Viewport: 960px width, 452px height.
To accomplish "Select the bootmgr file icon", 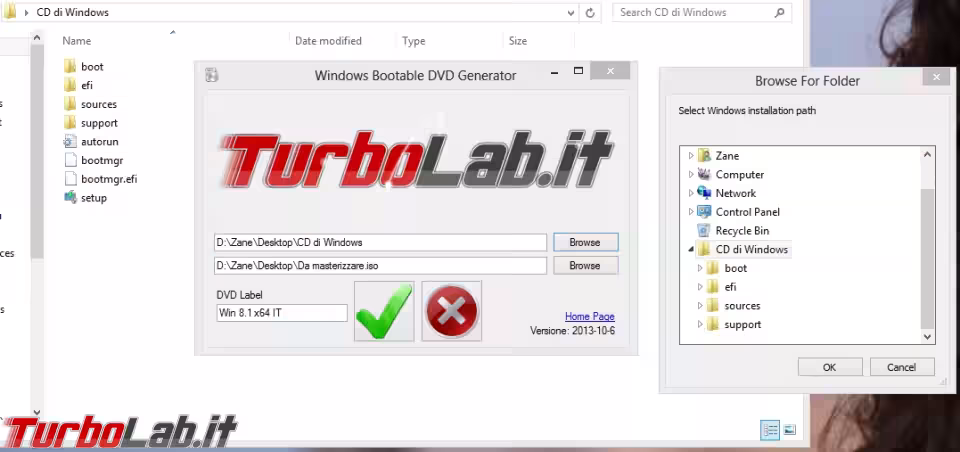I will [70, 160].
